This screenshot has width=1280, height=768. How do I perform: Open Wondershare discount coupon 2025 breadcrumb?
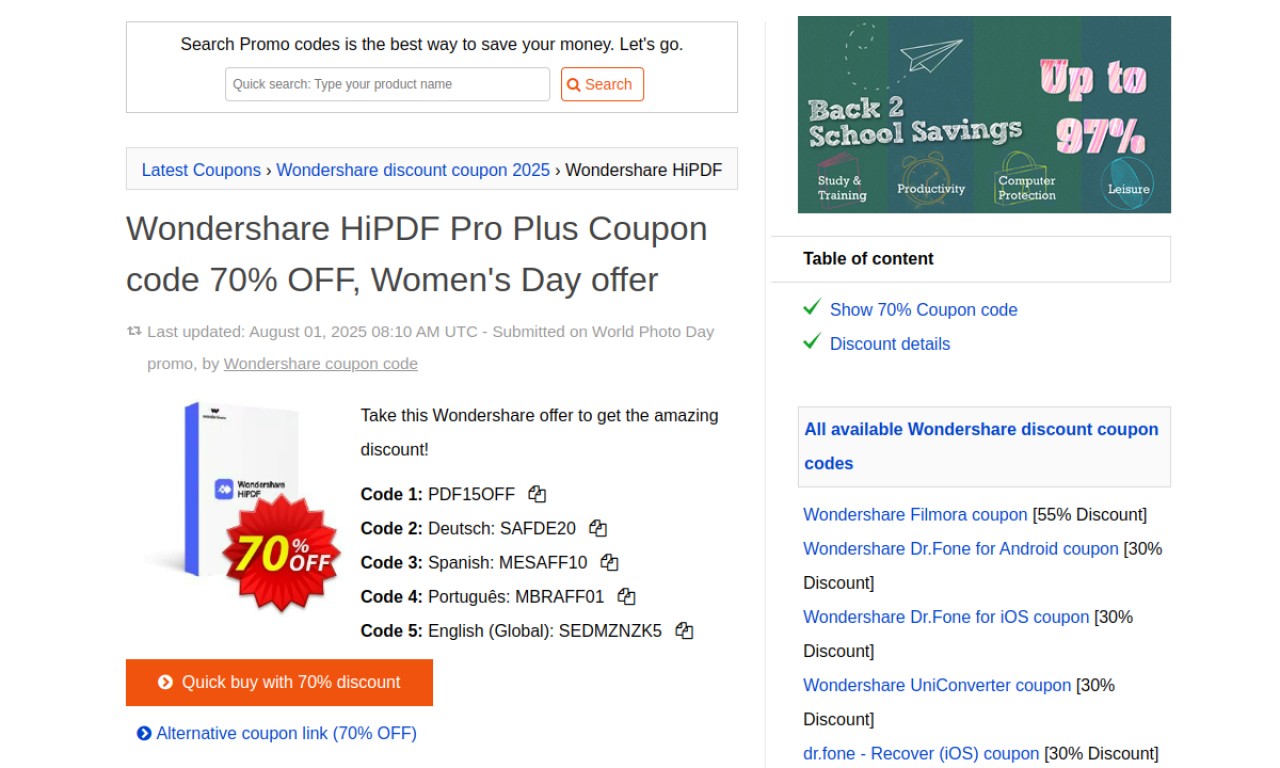[413, 170]
